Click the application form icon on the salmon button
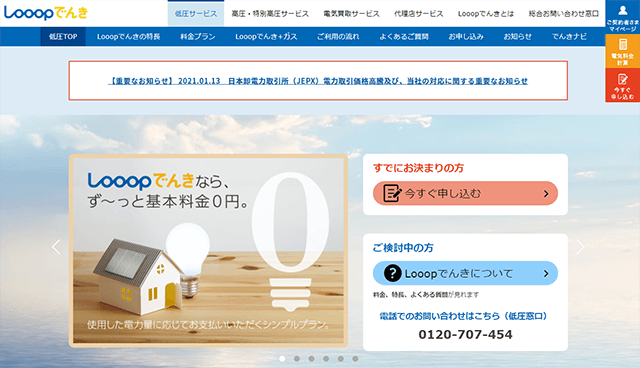The image size is (640, 368). pyautogui.click(x=392, y=193)
